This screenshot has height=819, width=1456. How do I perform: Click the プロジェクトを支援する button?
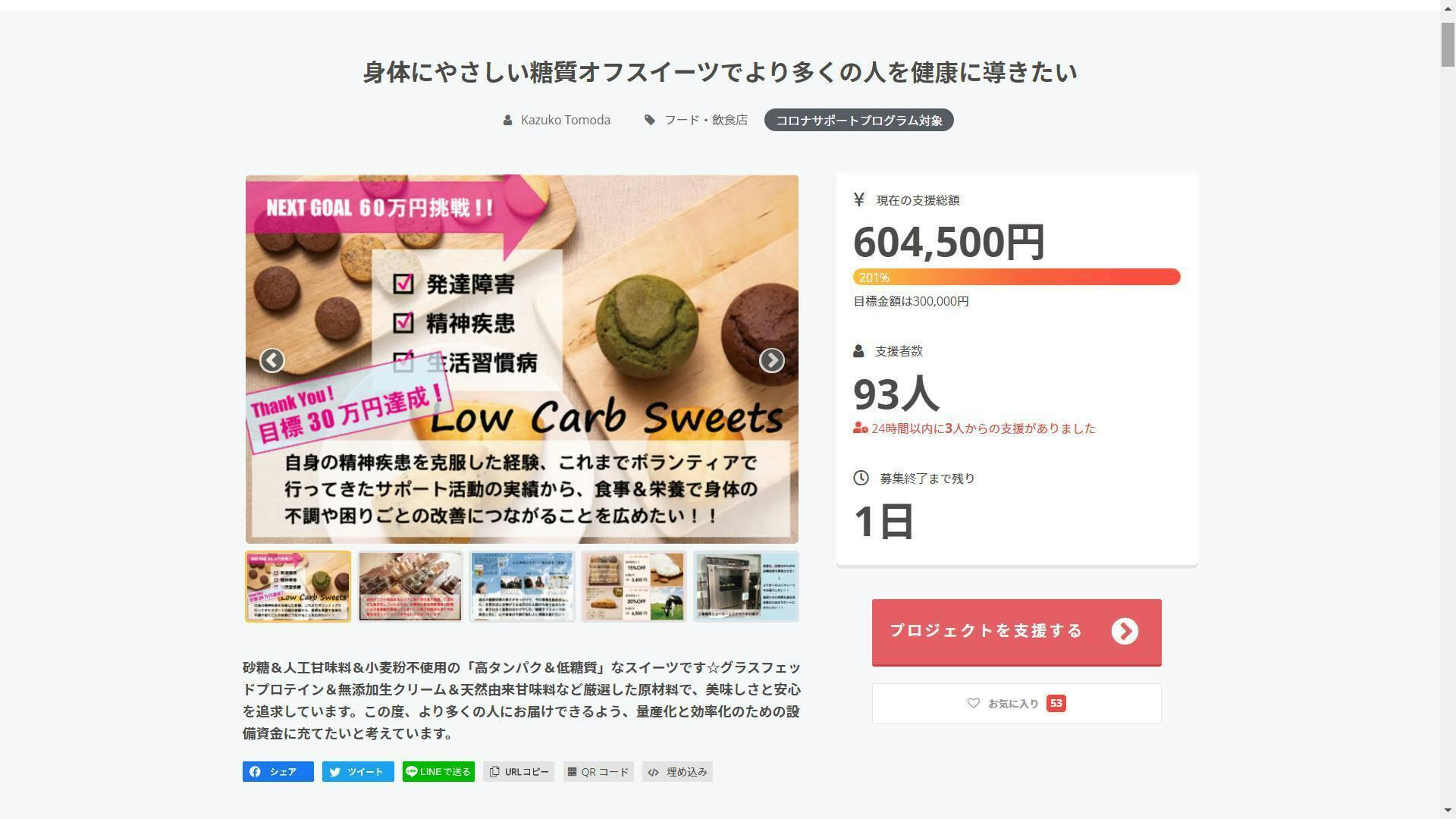click(x=1016, y=632)
